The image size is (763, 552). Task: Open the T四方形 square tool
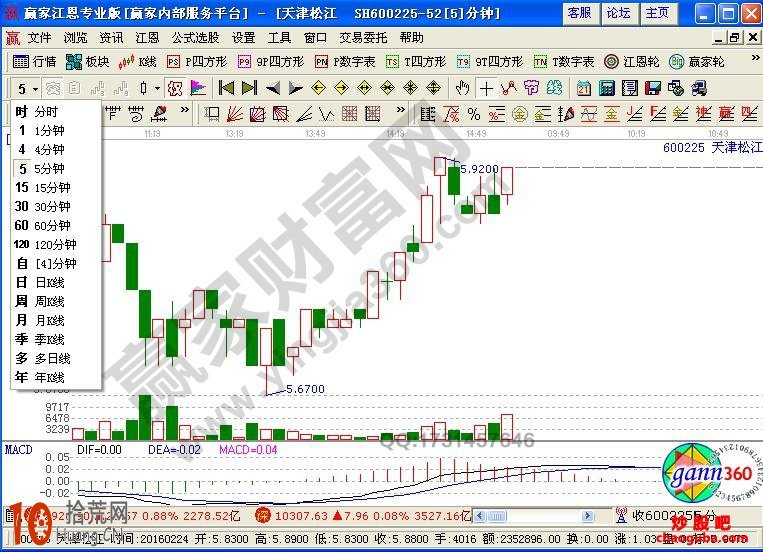coord(416,62)
